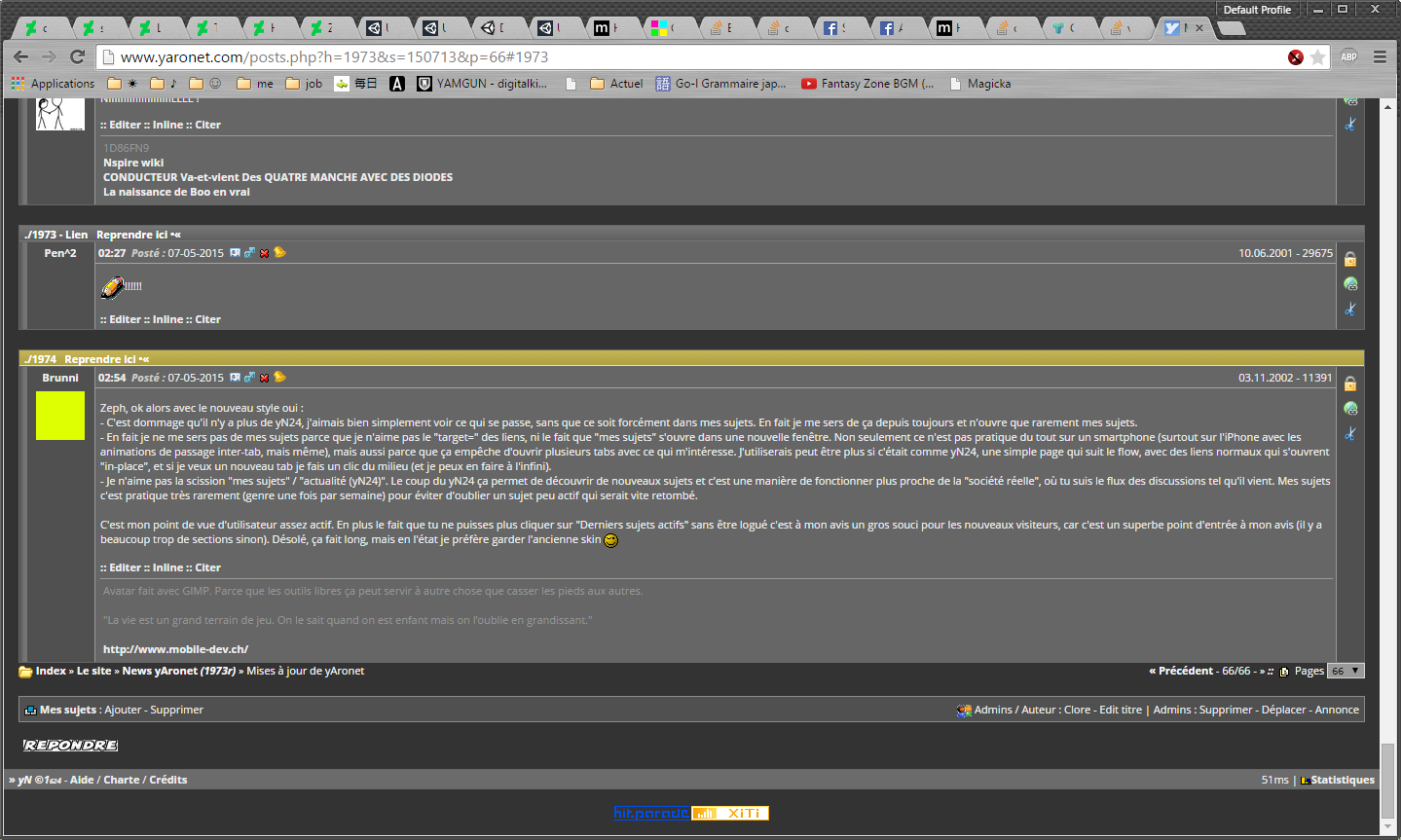Click the blocked plugin icon in address bar
The height and width of the screenshot is (840, 1401).
tap(1295, 57)
